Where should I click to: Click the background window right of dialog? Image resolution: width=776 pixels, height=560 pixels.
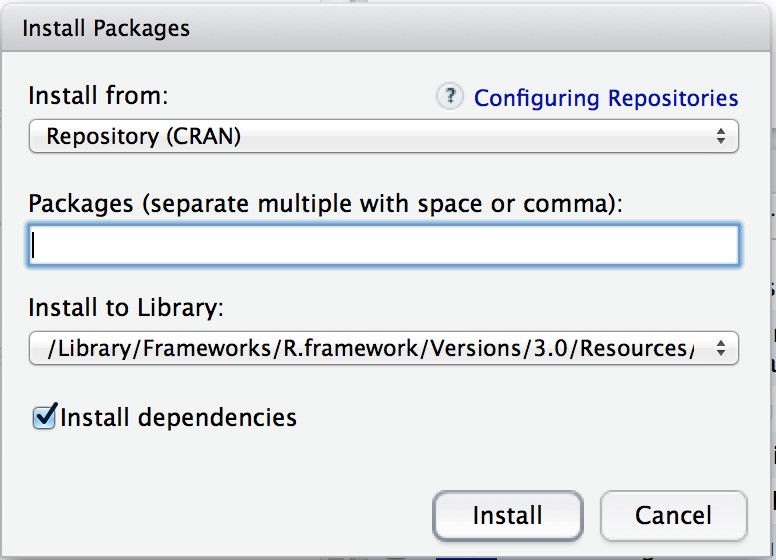coord(766,300)
